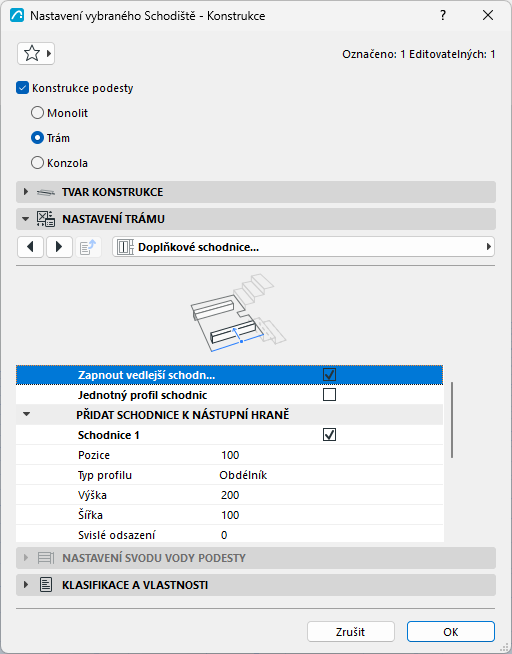This screenshot has height=654, width=512.
Task: Open the Doplňkové schodnice page dropdown
Action: [x=303, y=247]
